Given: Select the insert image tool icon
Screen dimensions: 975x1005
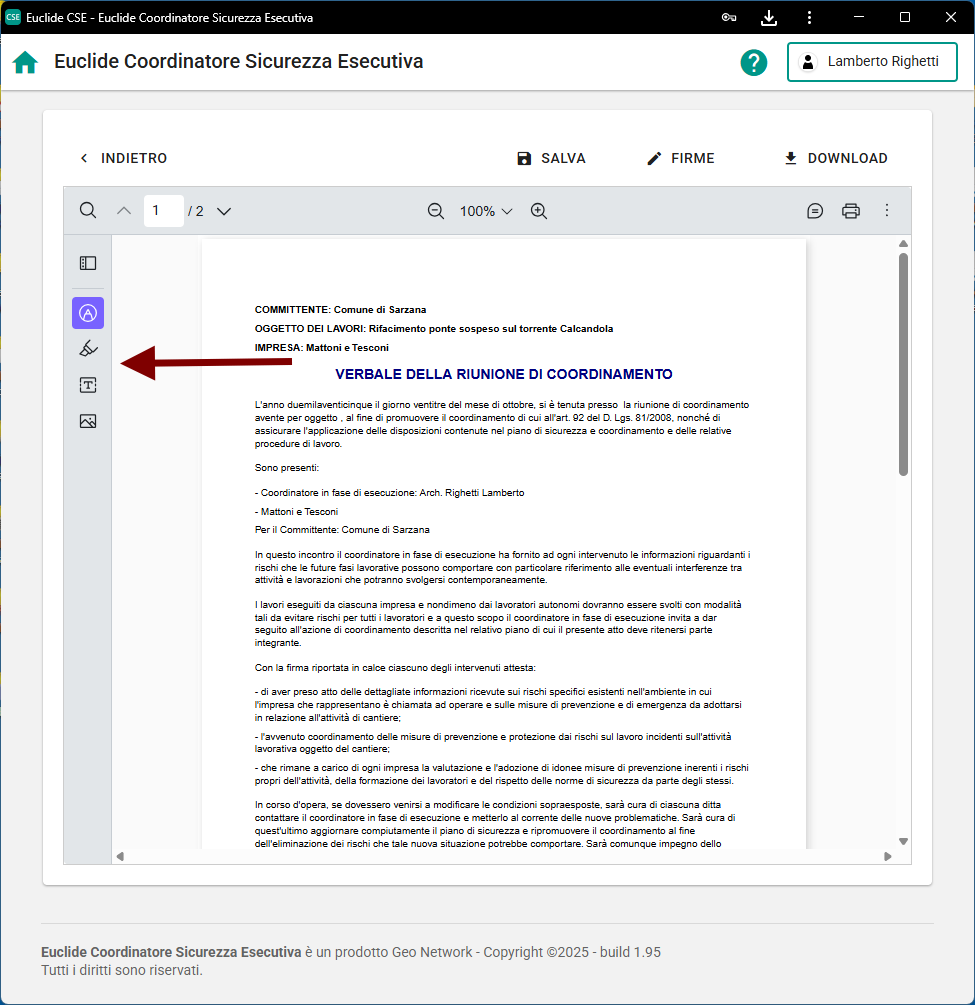Looking at the screenshot, I should point(88,421).
